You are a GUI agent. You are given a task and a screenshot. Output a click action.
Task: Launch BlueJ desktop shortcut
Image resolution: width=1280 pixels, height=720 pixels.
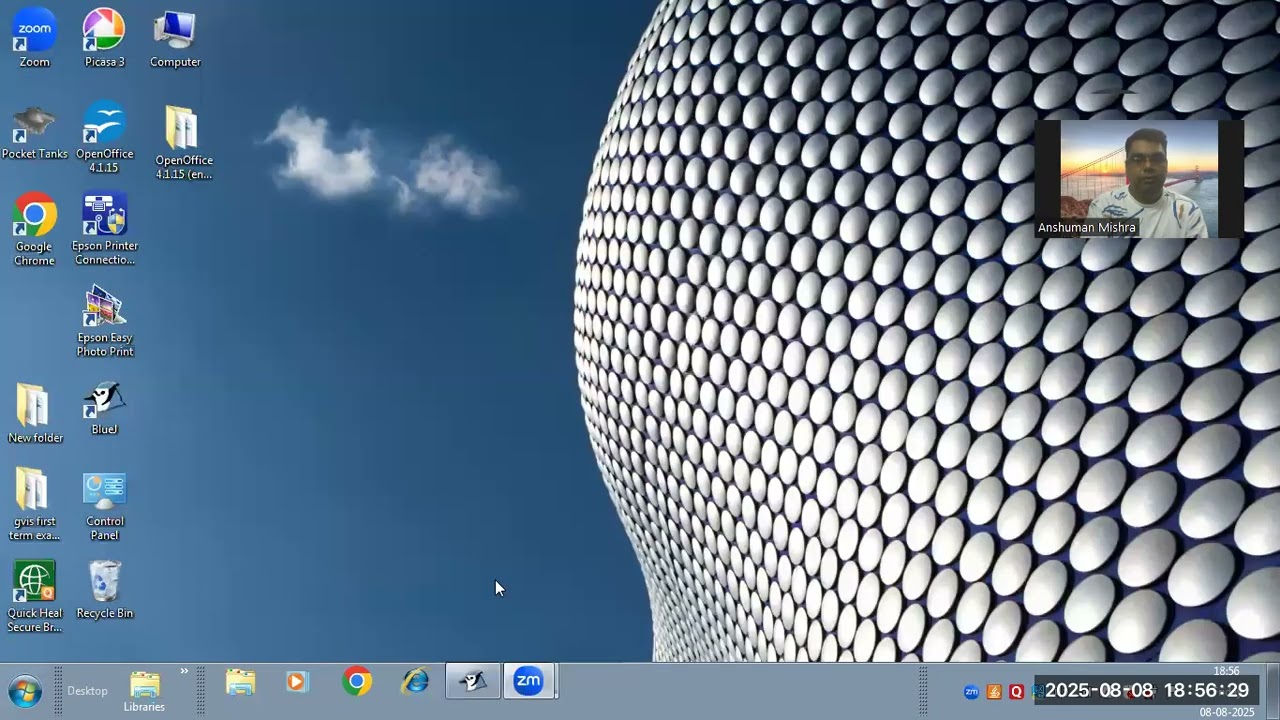point(104,409)
